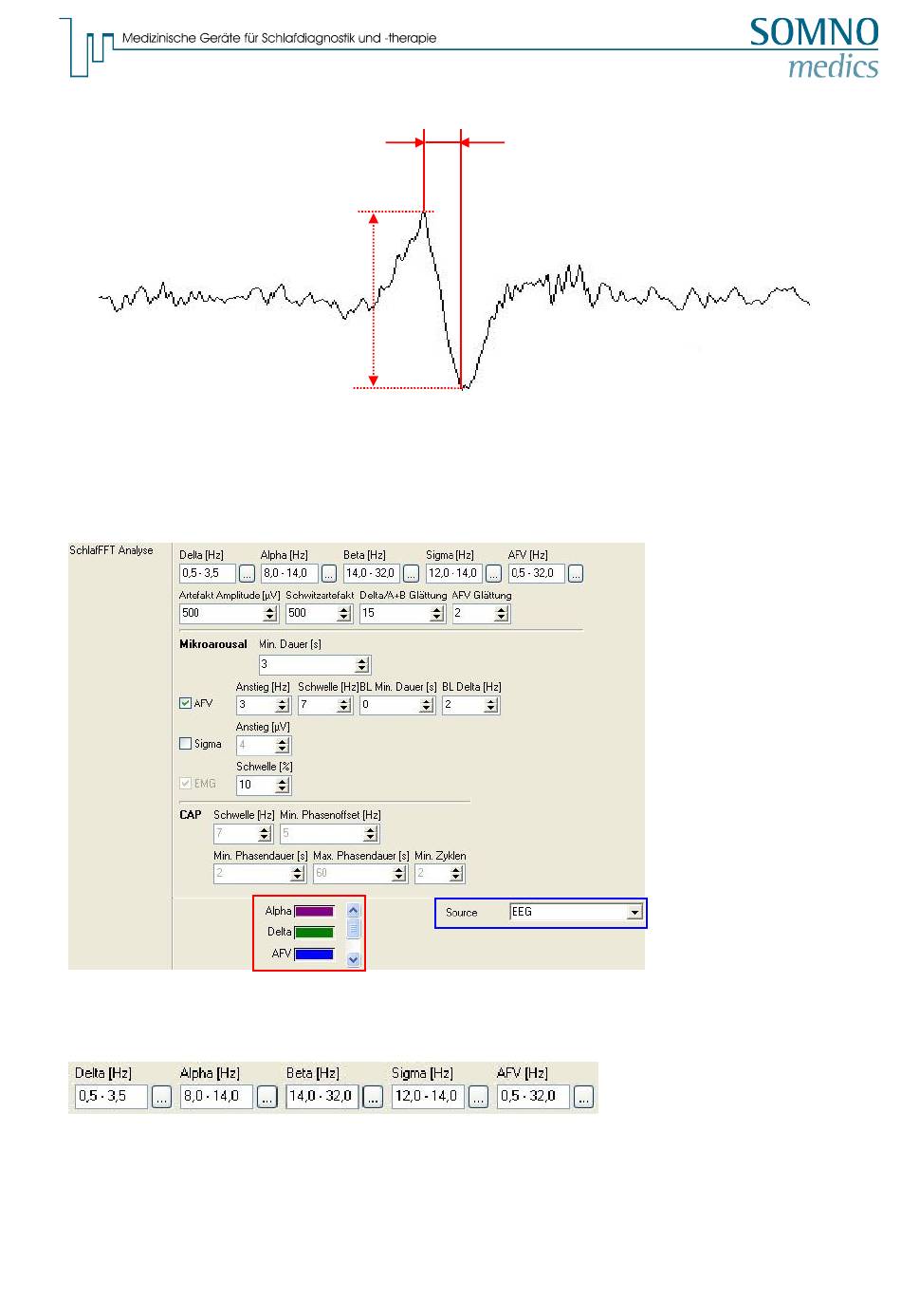This screenshot has height=1316, width=901.
Task: Click BL Delta [Hz] spinner arrows
Action: (490, 705)
